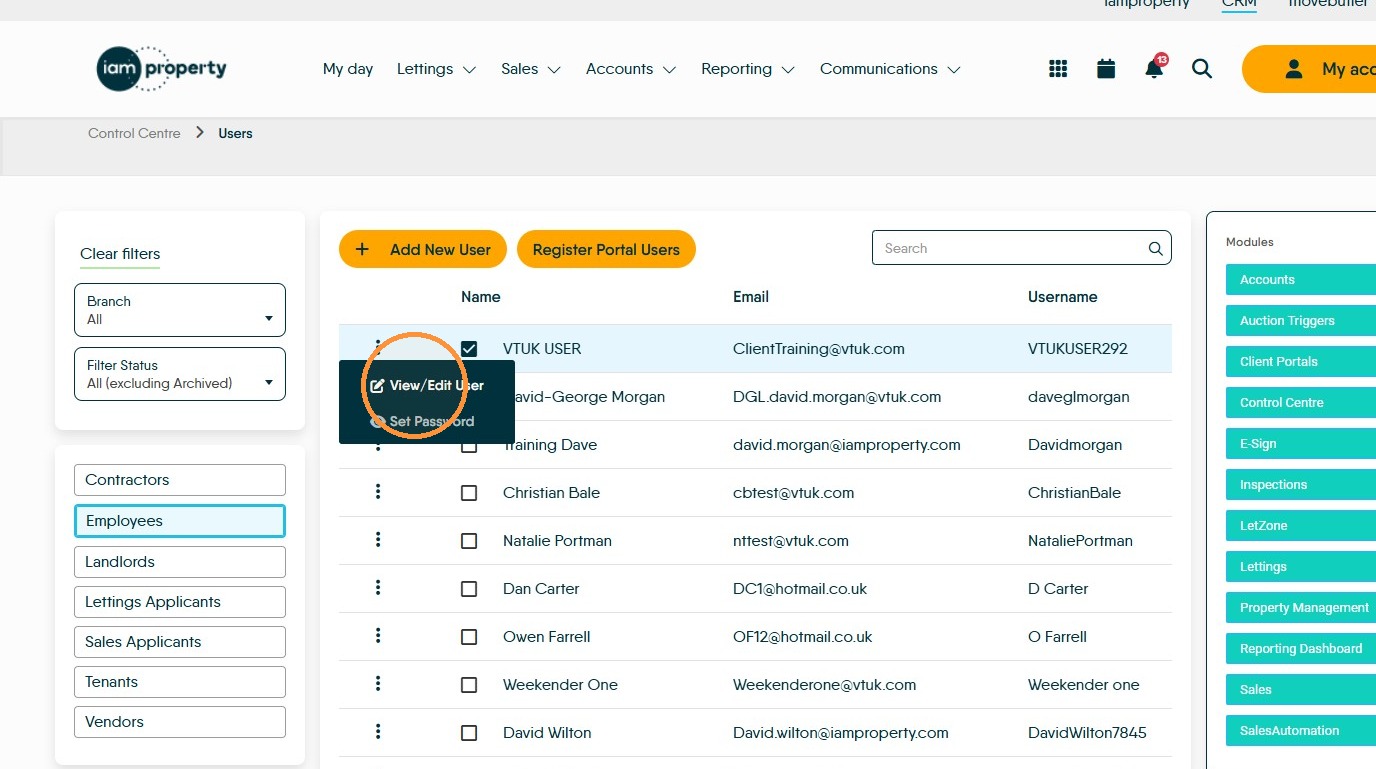This screenshot has width=1376, height=769.
Task: Click the username DavidWilton7845
Action: [x=1087, y=733]
